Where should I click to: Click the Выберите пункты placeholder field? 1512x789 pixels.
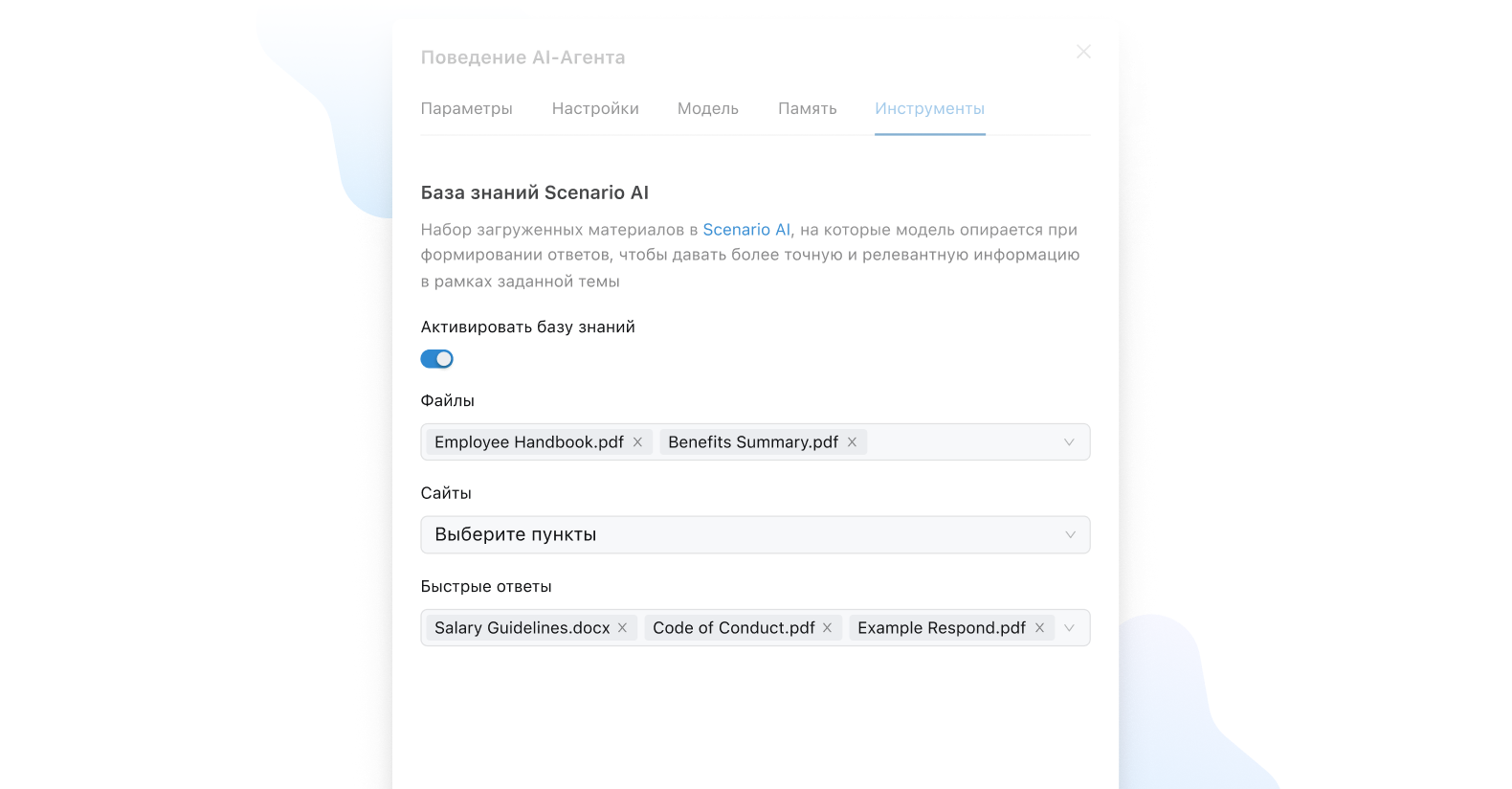click(516, 535)
